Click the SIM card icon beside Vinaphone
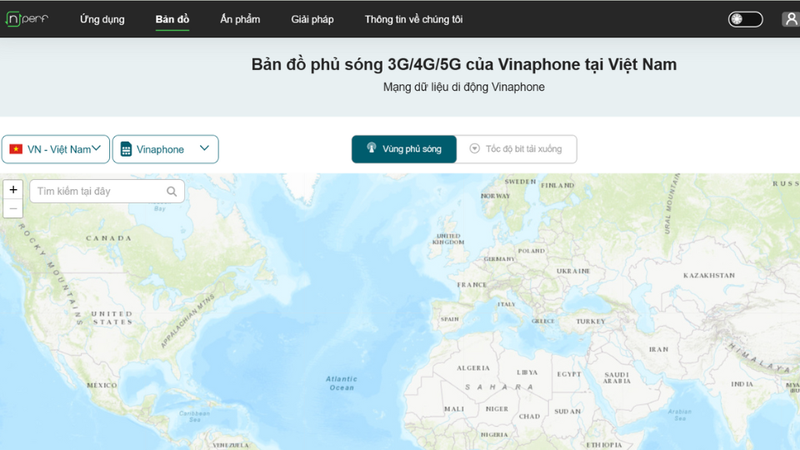 (126, 149)
